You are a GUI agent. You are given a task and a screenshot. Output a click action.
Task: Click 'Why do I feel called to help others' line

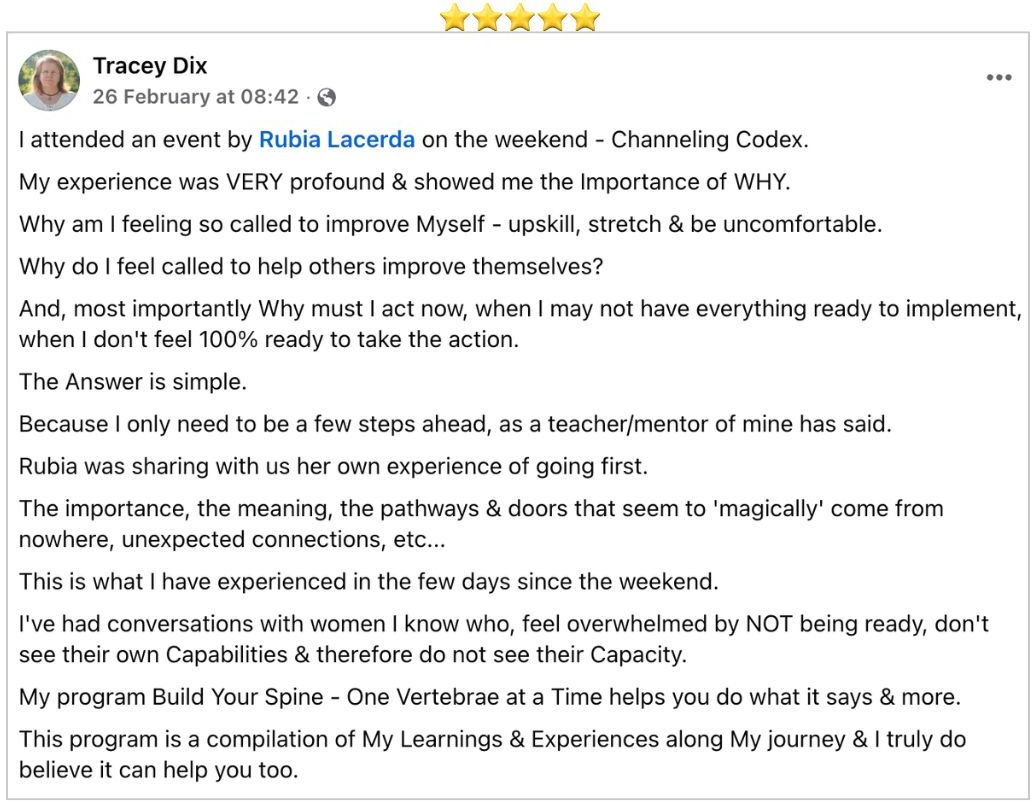click(x=311, y=268)
